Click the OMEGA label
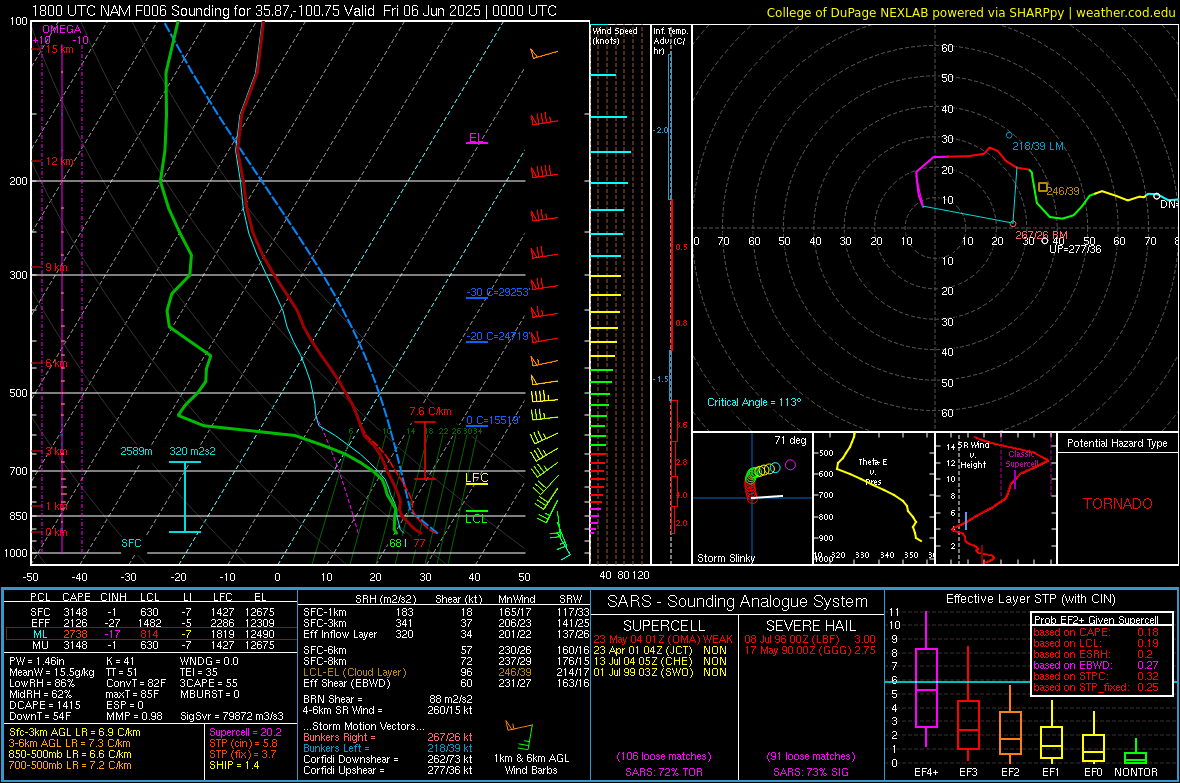1180x783 pixels. [62, 29]
